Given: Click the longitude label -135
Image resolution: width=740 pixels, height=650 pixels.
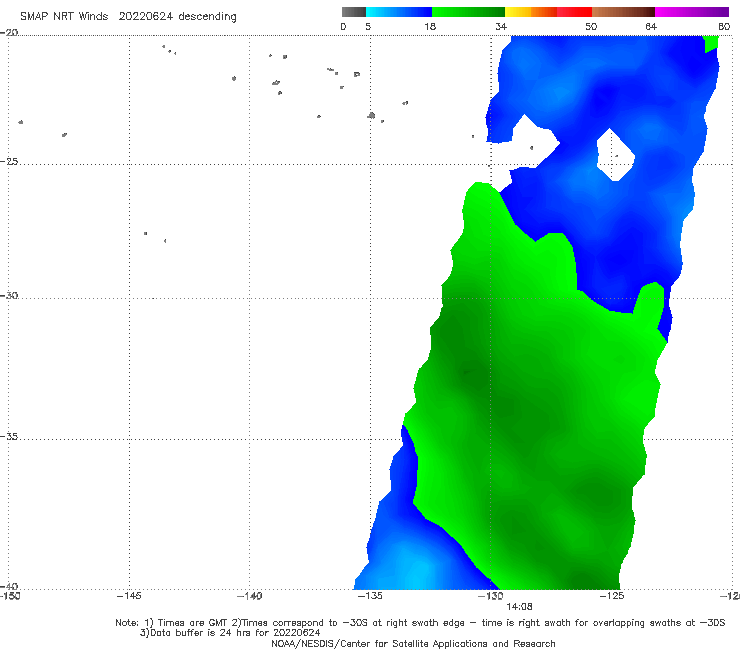Looking at the screenshot, I should click(x=370, y=596).
